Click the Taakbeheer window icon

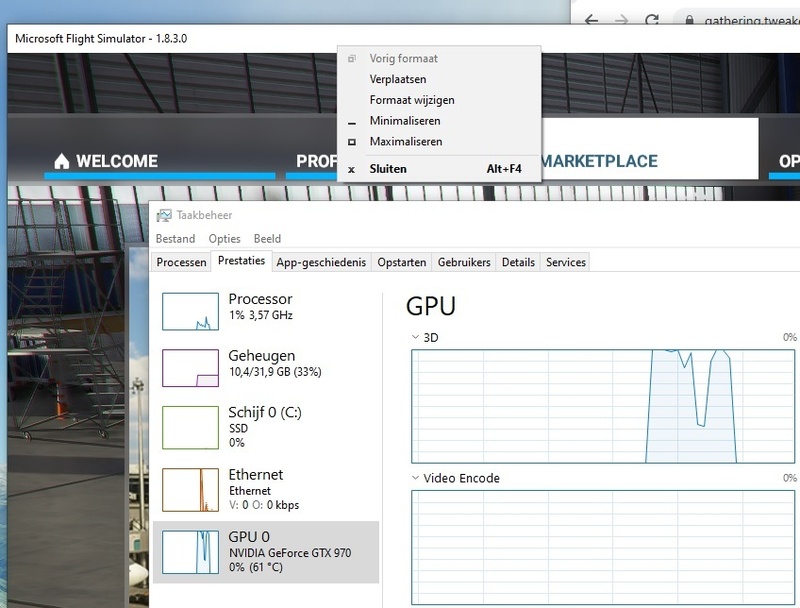[164, 215]
